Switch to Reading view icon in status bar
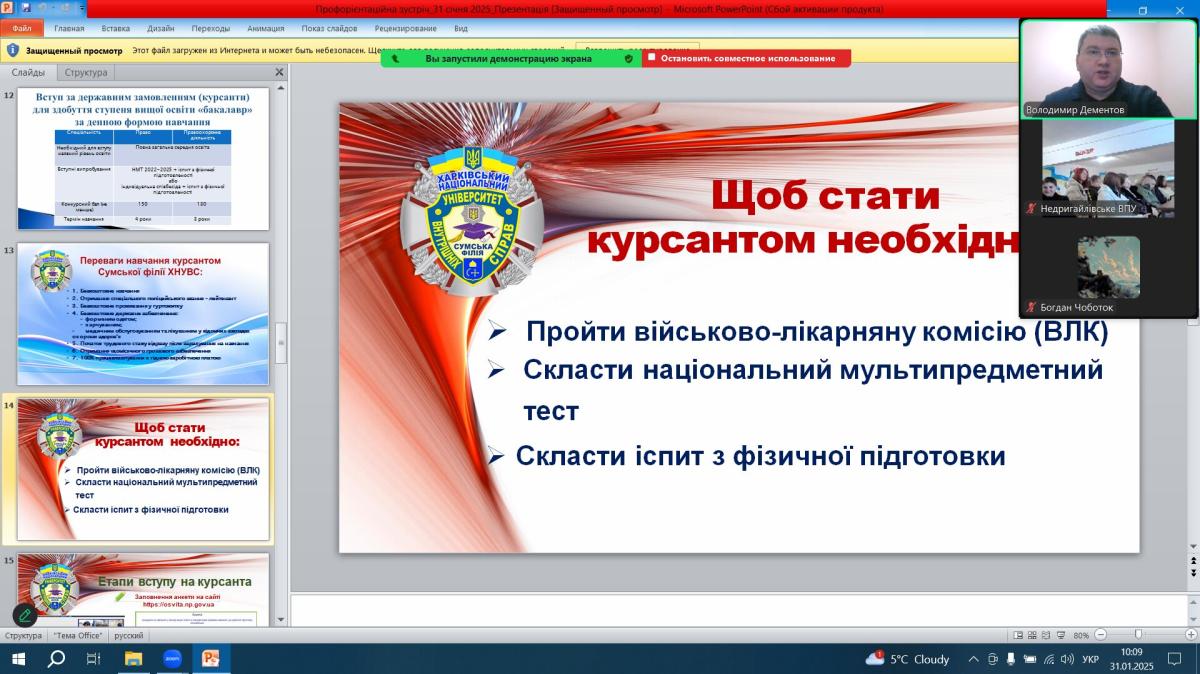This screenshot has width=1200, height=674. (x=1048, y=635)
